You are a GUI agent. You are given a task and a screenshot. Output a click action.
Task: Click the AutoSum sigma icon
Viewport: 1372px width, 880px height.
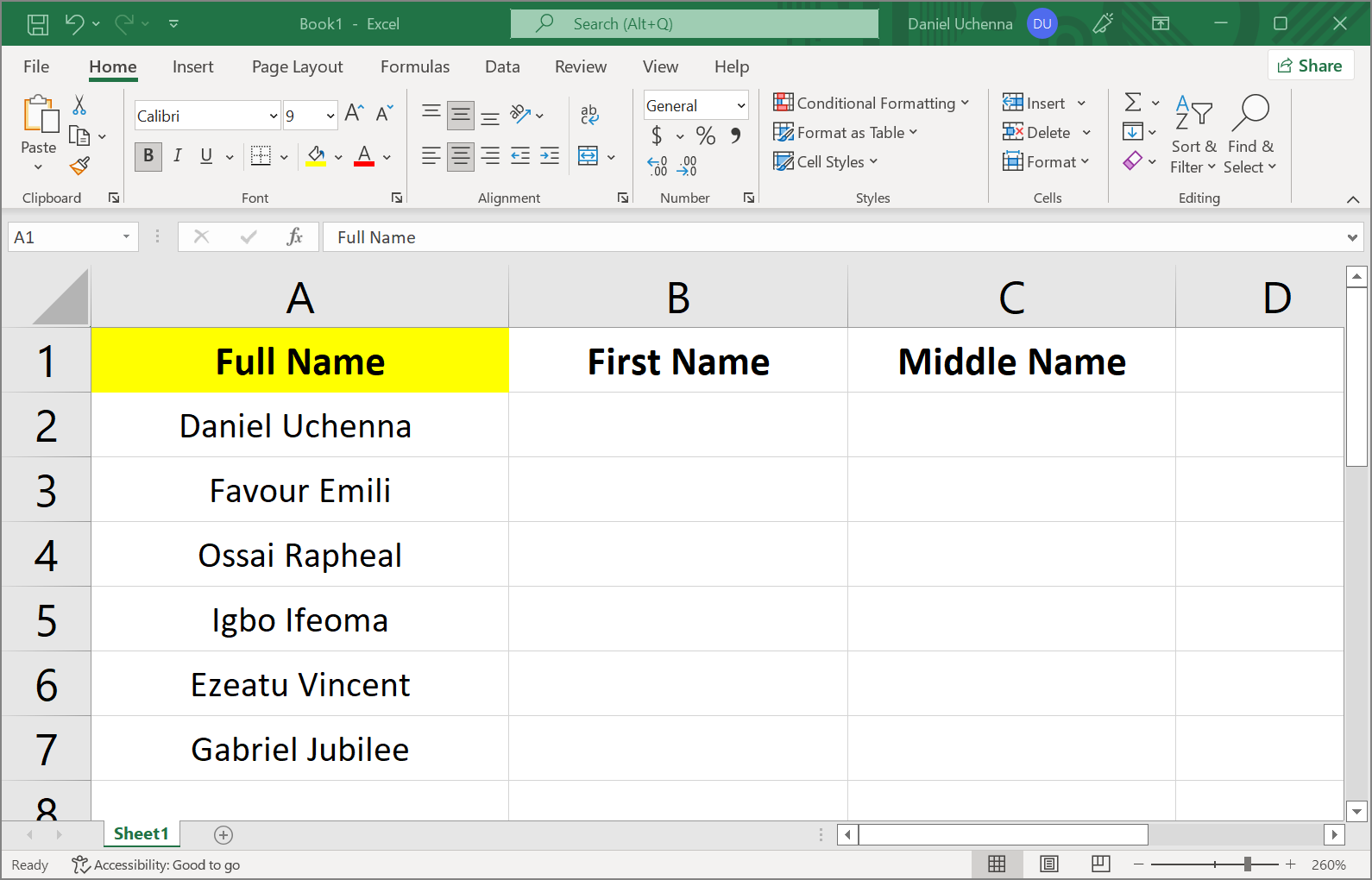pyautogui.click(x=1133, y=103)
